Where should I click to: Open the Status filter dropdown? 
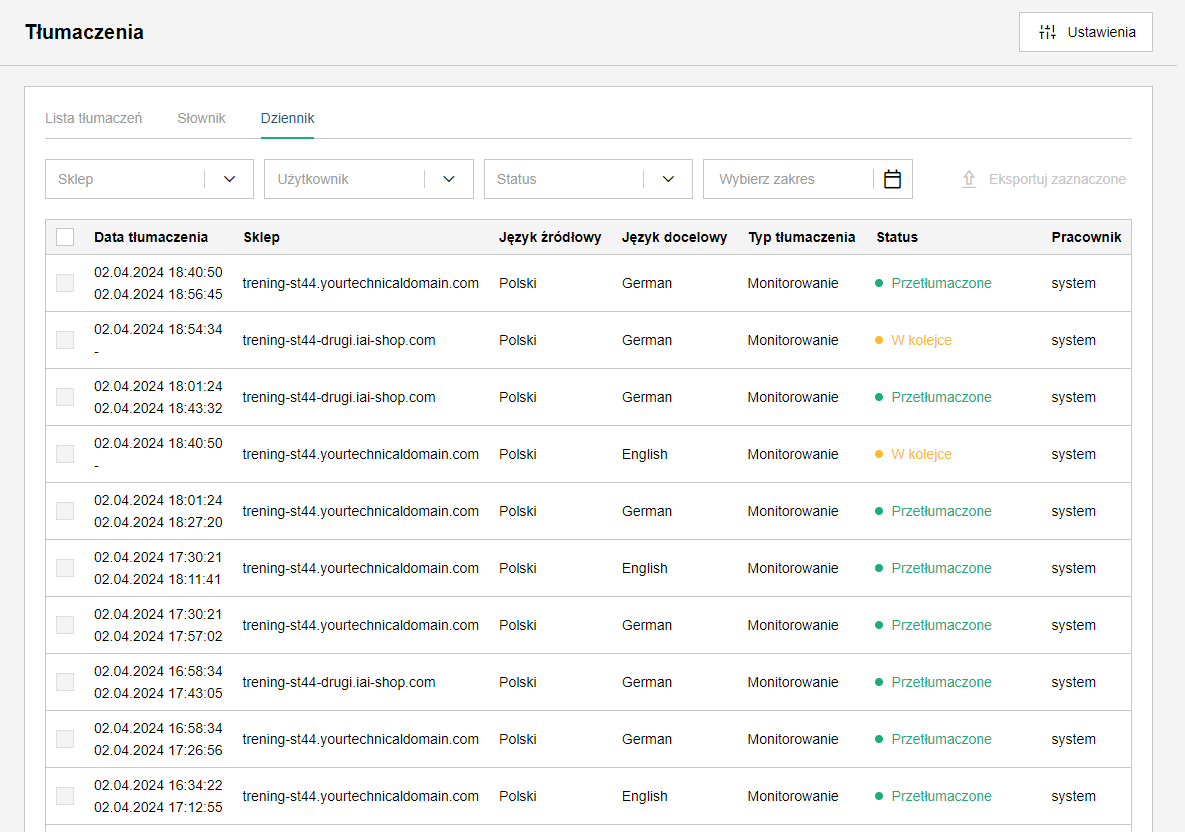coord(588,179)
